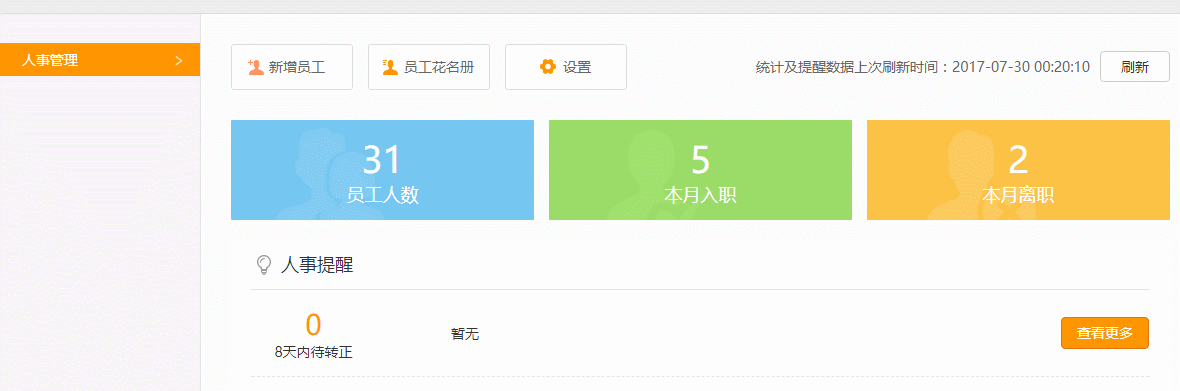Open the 本月入职 count of 5

(x=701, y=159)
